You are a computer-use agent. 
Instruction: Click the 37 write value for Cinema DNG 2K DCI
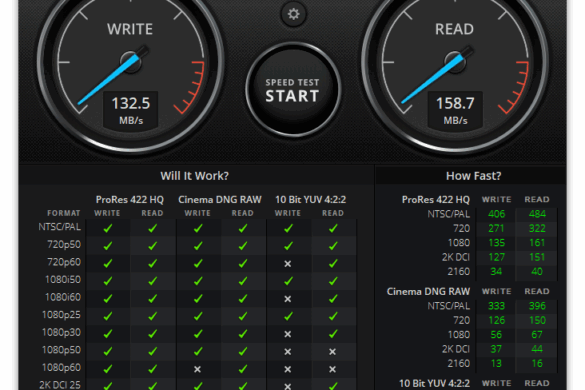pos(496,349)
